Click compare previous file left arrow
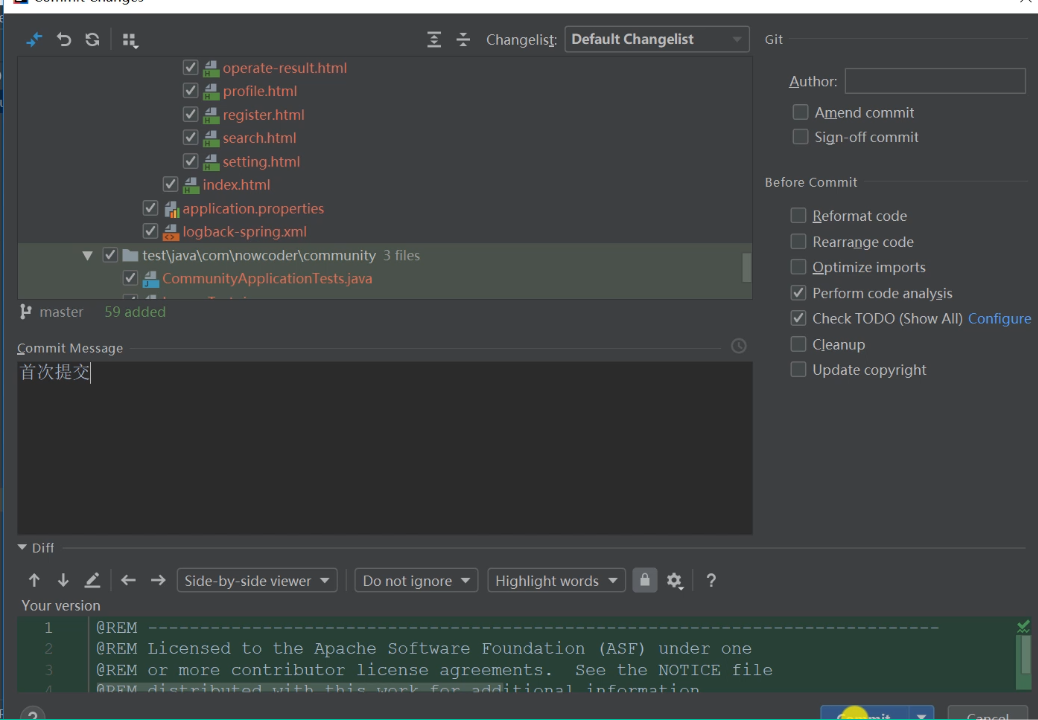Screen dimensions: 1038x720 pyautogui.click(x=128, y=580)
